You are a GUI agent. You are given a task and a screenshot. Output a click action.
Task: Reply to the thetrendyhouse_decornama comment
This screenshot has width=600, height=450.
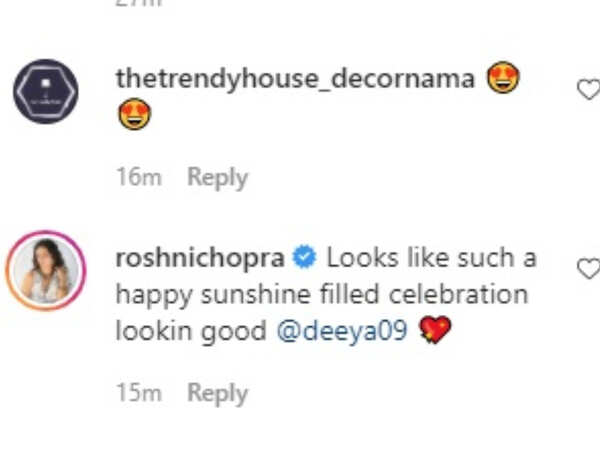tap(217, 178)
